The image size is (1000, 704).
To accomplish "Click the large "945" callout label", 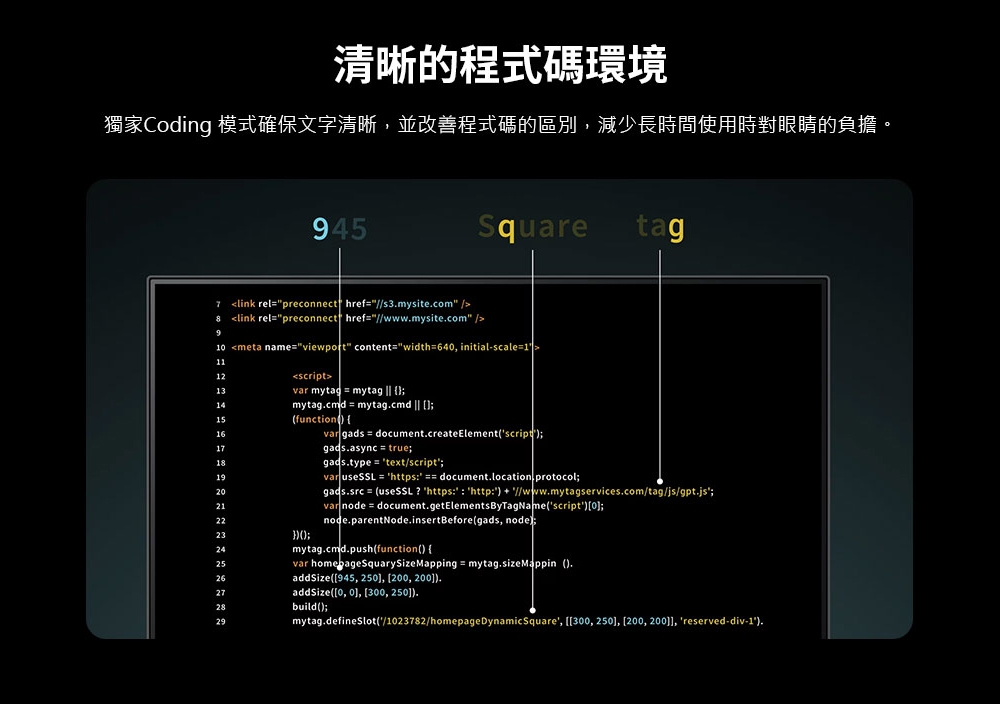I will click(x=340, y=230).
